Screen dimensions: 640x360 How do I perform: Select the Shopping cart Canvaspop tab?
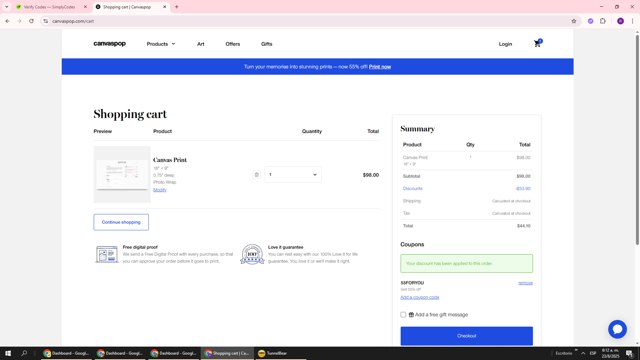131,7
